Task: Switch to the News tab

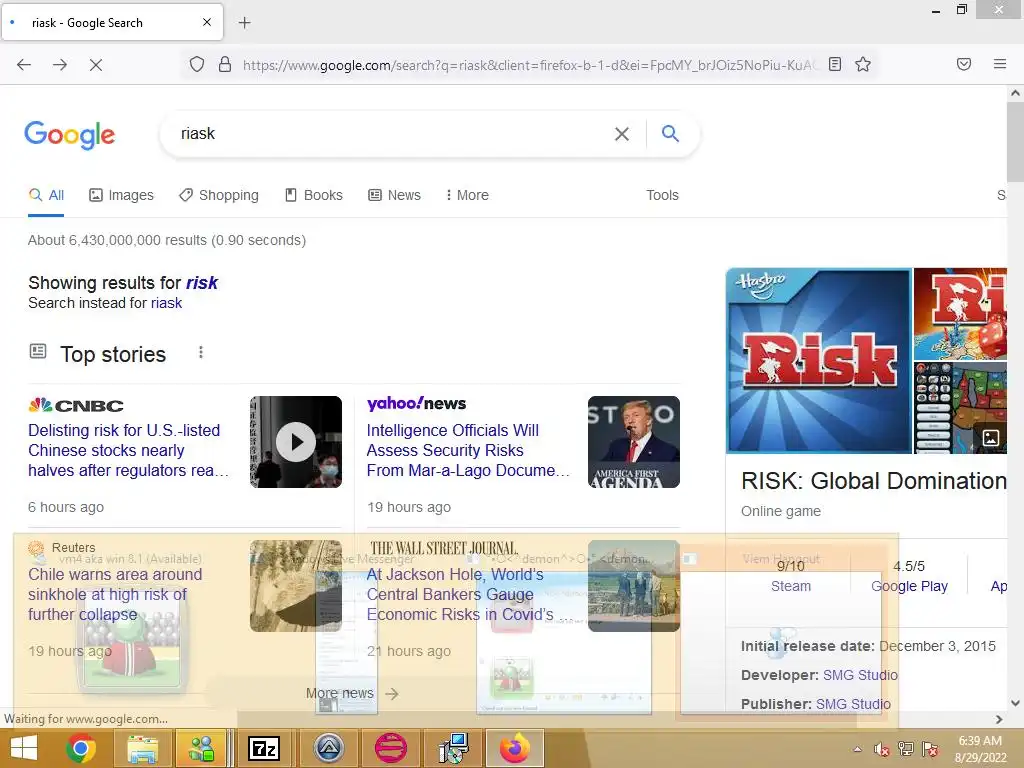Action: click(394, 195)
